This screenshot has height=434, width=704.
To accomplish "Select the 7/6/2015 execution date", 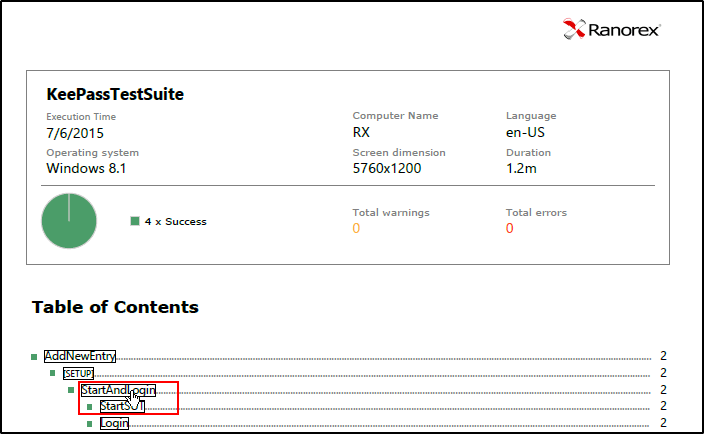I will tap(75, 133).
